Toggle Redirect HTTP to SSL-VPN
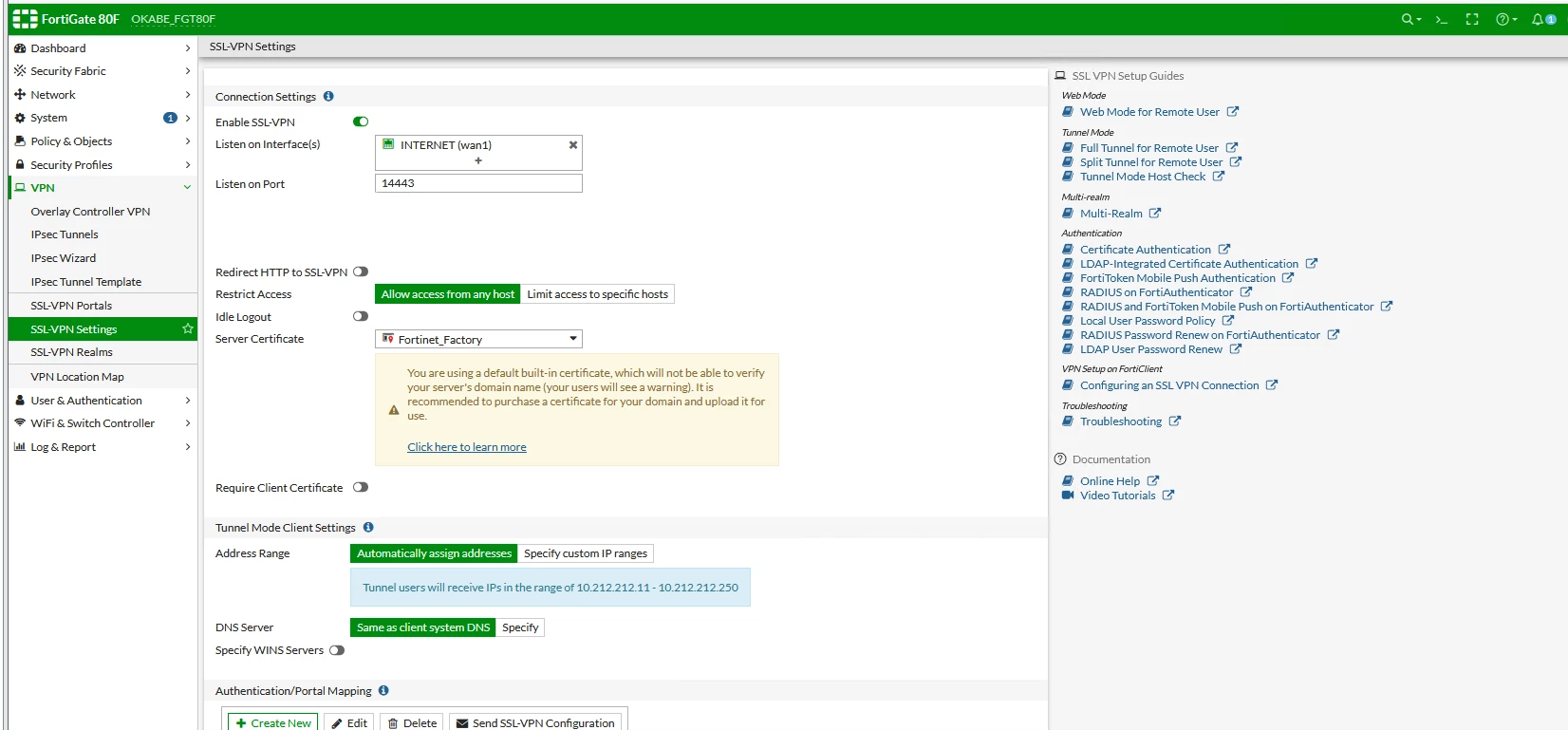Screen dimensions: 1568x730 [361, 271]
